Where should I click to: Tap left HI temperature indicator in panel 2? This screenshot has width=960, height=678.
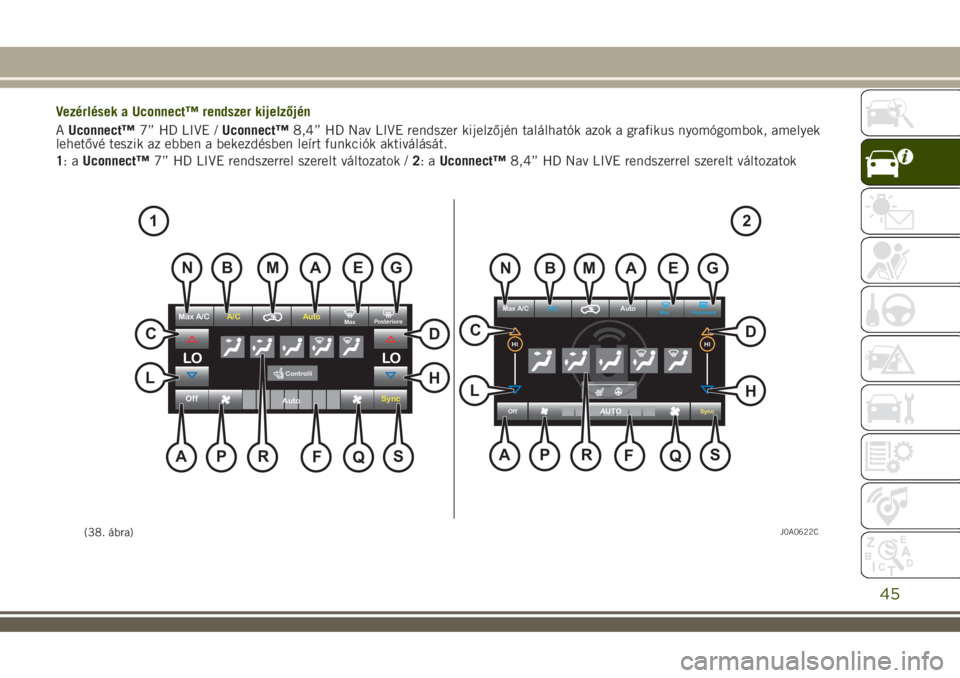tap(515, 345)
